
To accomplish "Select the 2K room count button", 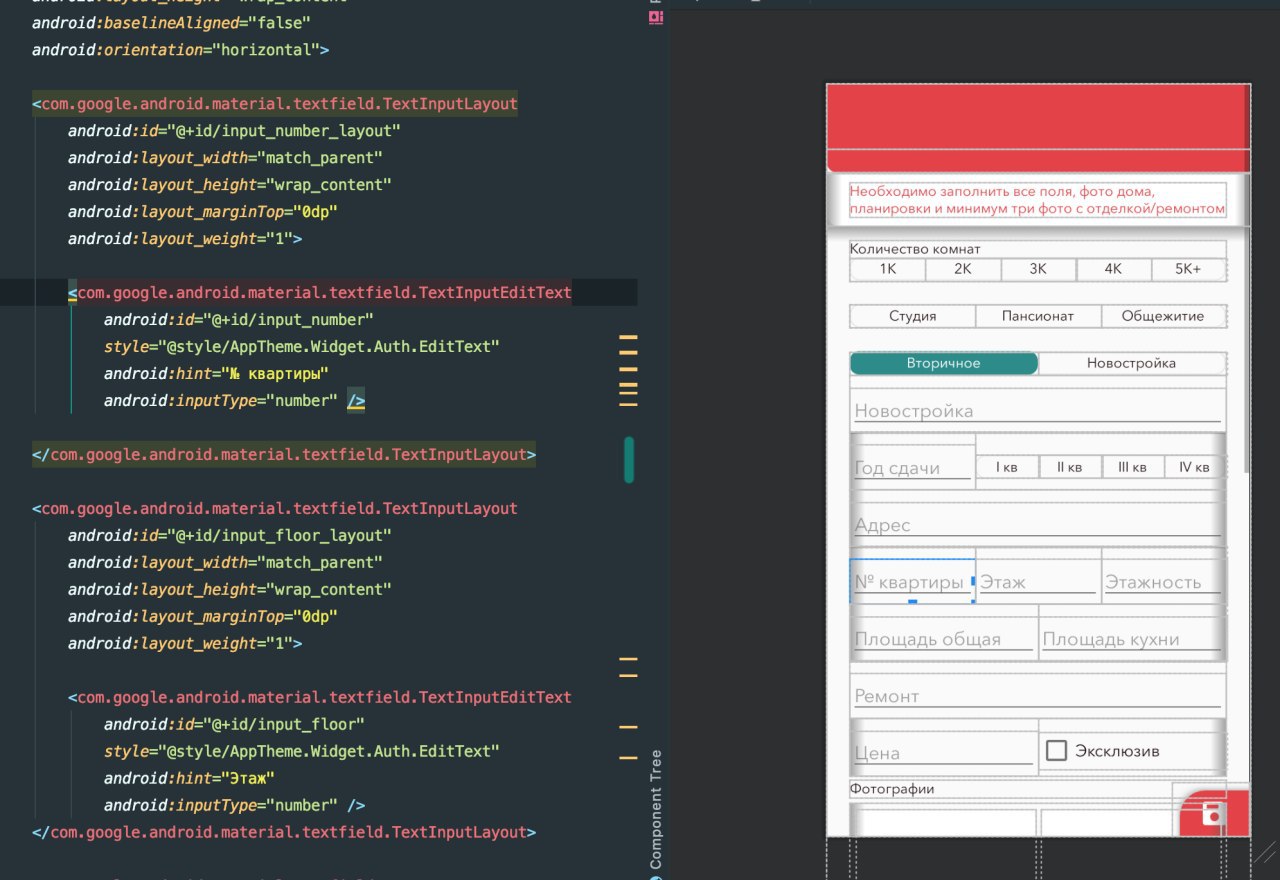I will tap(963, 269).
